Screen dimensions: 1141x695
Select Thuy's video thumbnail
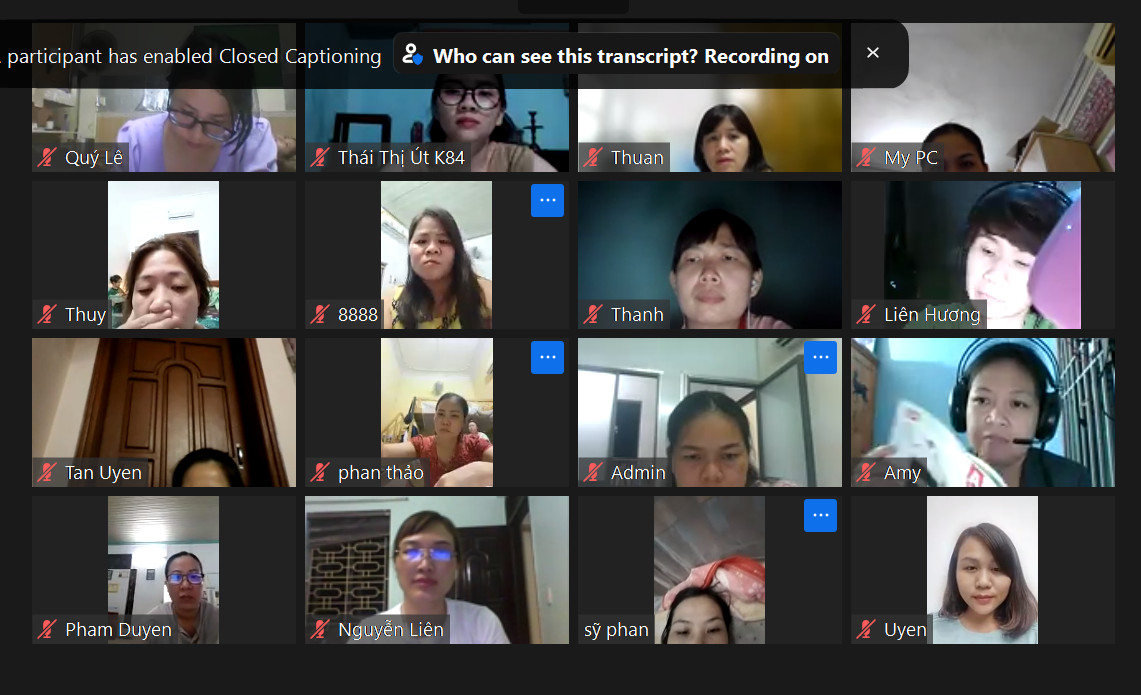click(163, 255)
